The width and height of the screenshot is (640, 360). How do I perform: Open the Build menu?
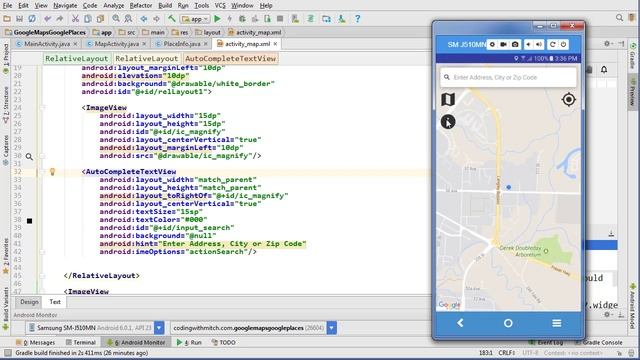pos(165,6)
